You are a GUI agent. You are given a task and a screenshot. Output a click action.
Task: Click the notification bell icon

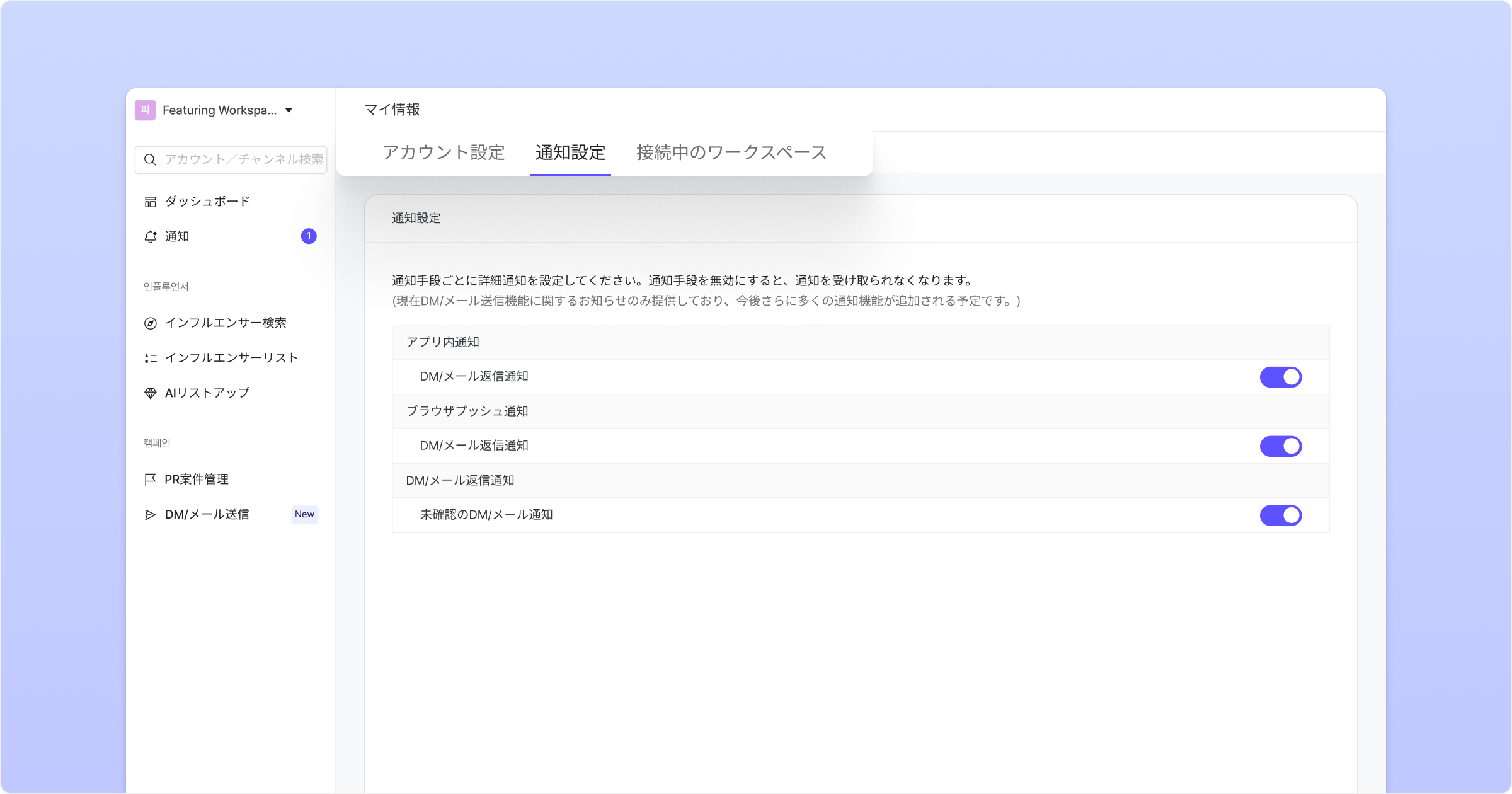pyautogui.click(x=151, y=237)
